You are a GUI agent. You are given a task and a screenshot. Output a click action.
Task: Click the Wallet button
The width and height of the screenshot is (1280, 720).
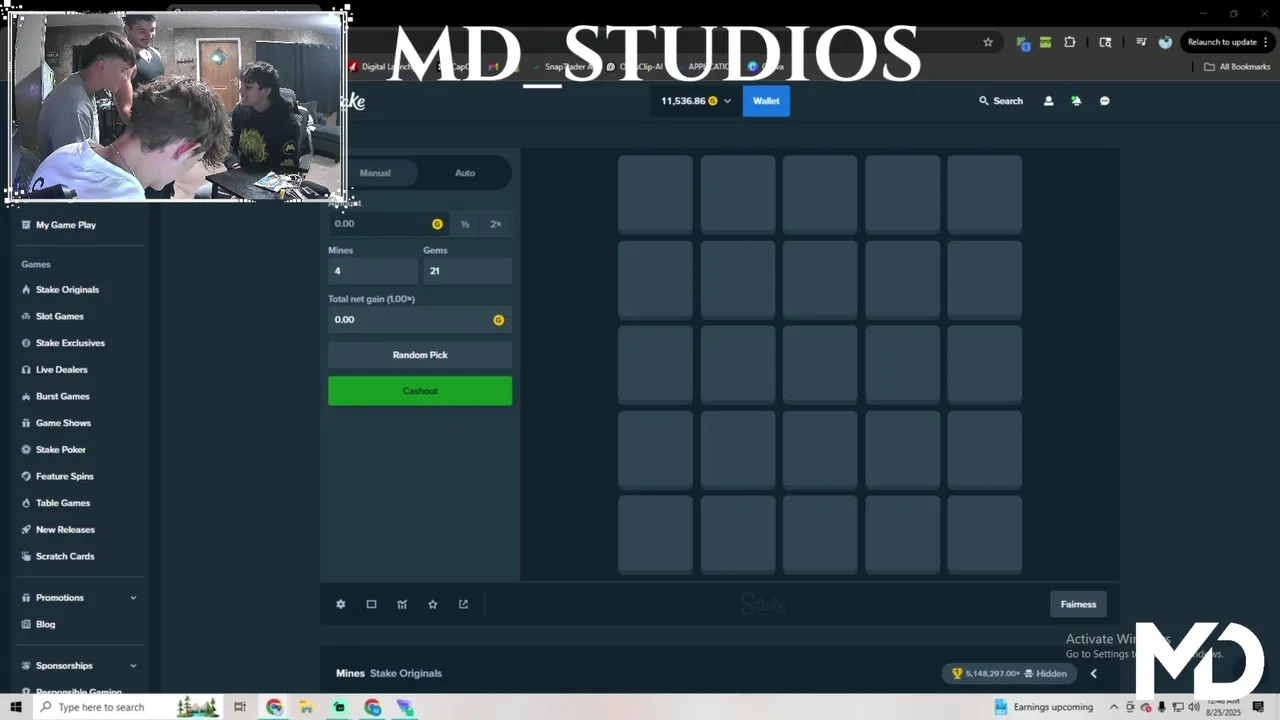click(766, 101)
